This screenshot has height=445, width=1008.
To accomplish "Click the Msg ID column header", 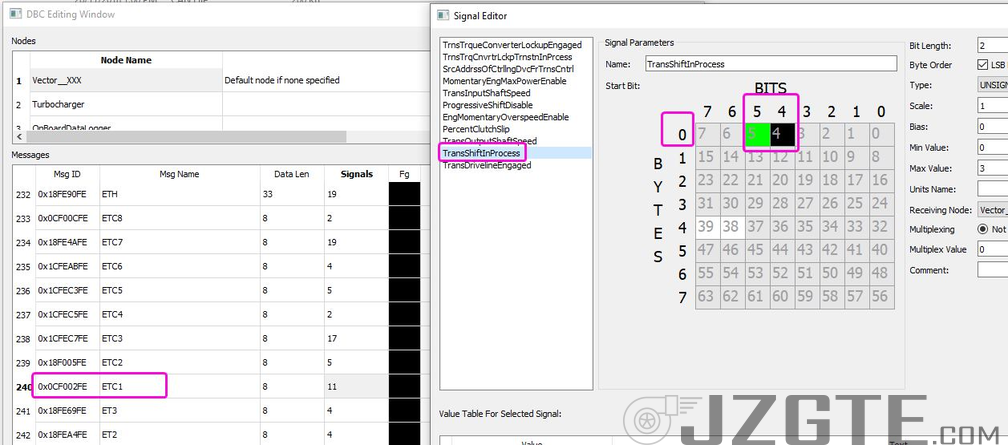I will pyautogui.click(x=66, y=174).
